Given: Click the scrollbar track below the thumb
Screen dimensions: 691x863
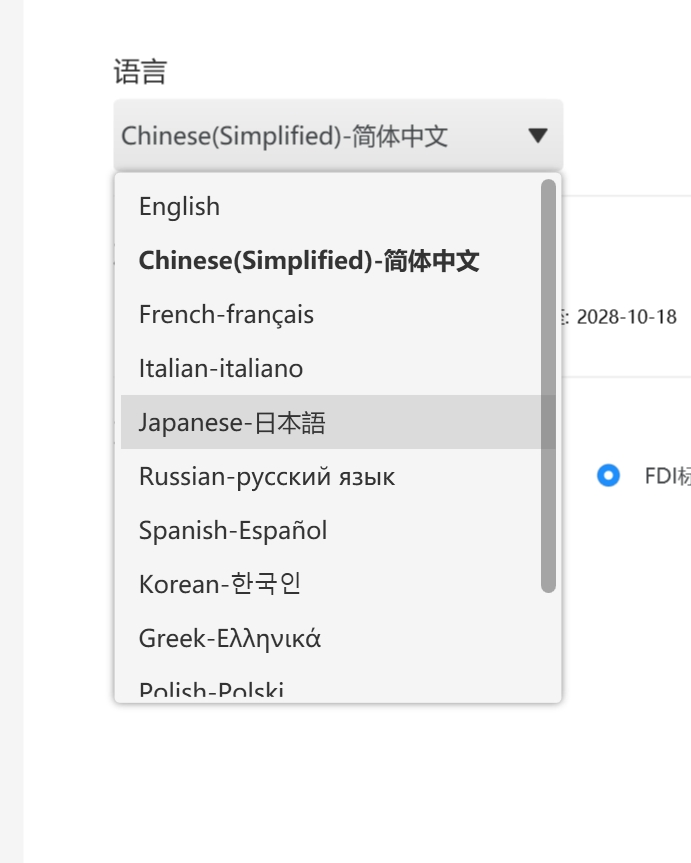Looking at the screenshot, I should (x=548, y=645).
